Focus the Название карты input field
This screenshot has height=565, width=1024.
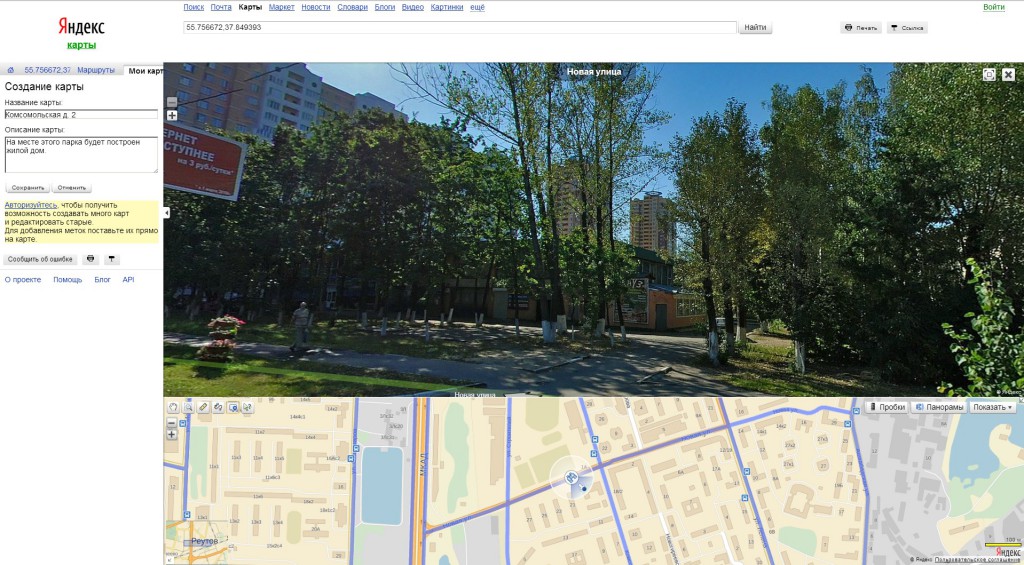pos(81,114)
